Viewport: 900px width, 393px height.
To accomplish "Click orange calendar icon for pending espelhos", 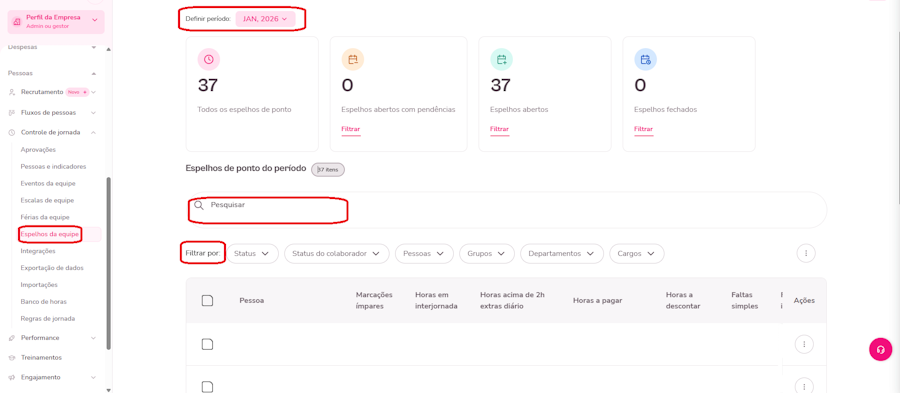I will point(353,59).
